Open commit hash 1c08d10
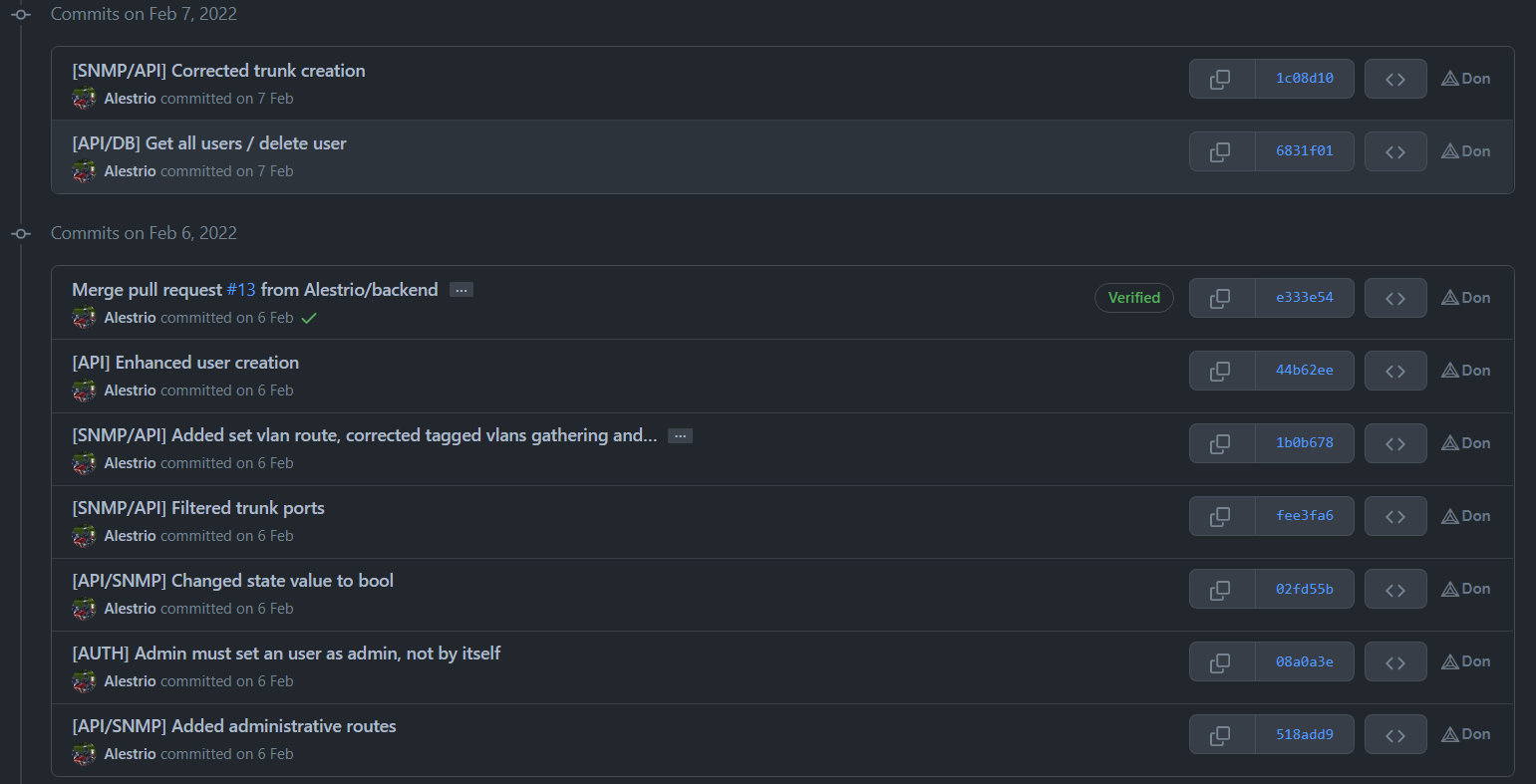The width and height of the screenshot is (1536, 784). click(x=1305, y=79)
